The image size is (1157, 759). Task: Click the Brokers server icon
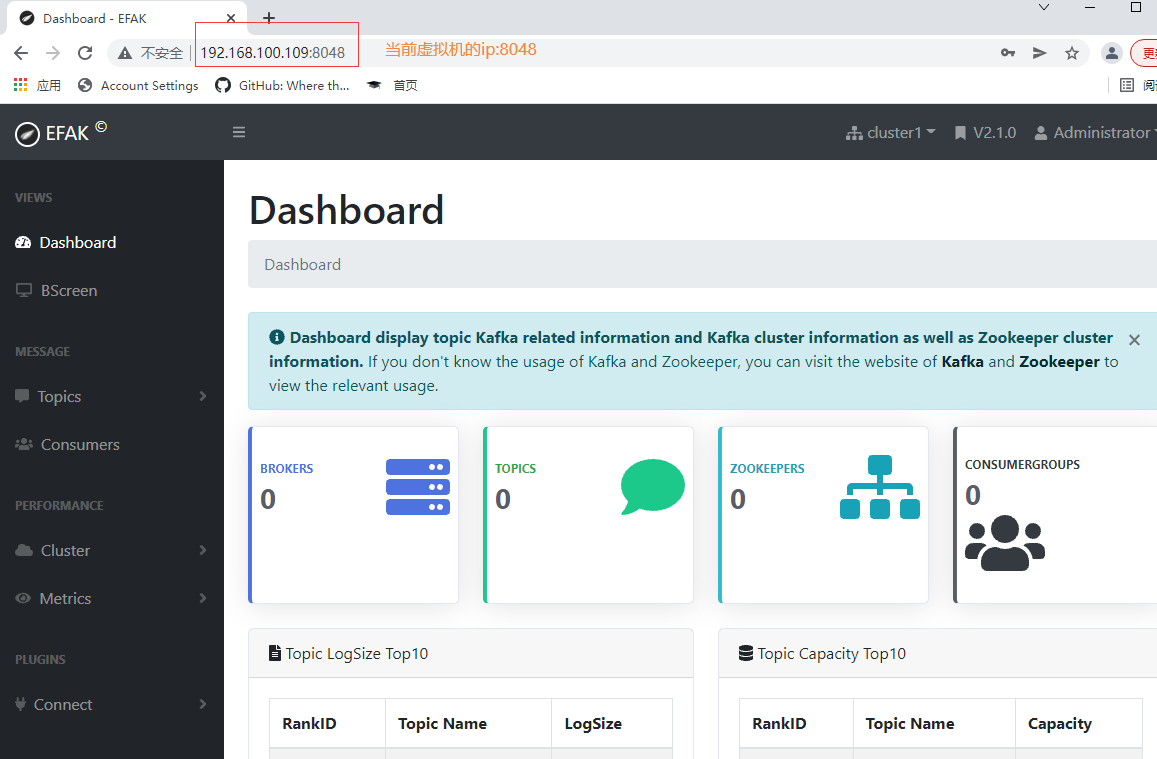[418, 487]
